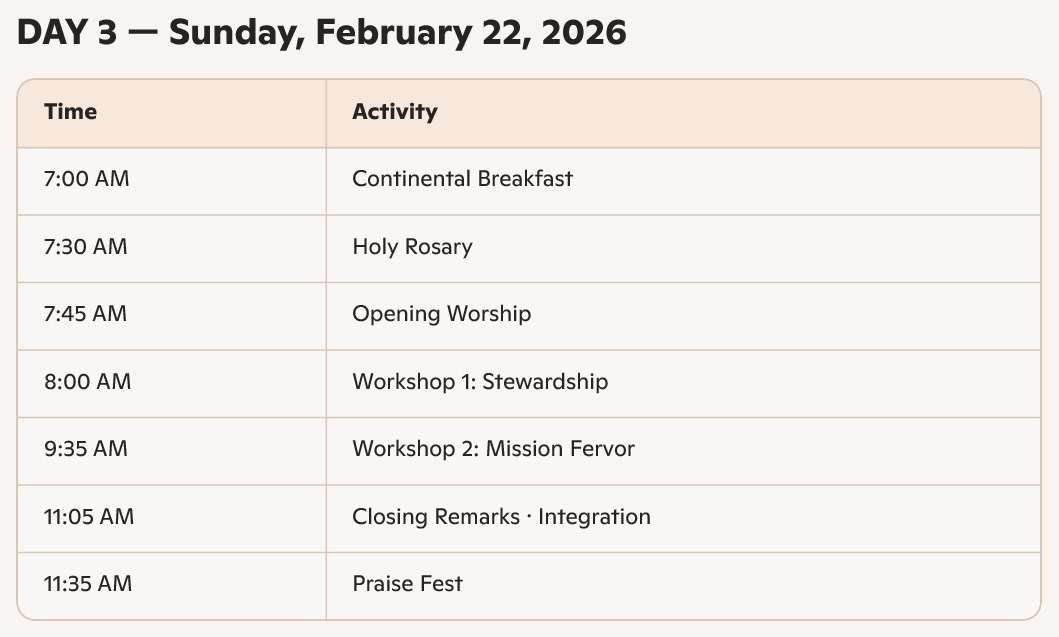Click February 22, 2026 in the heading

pyautogui.click(x=470, y=33)
